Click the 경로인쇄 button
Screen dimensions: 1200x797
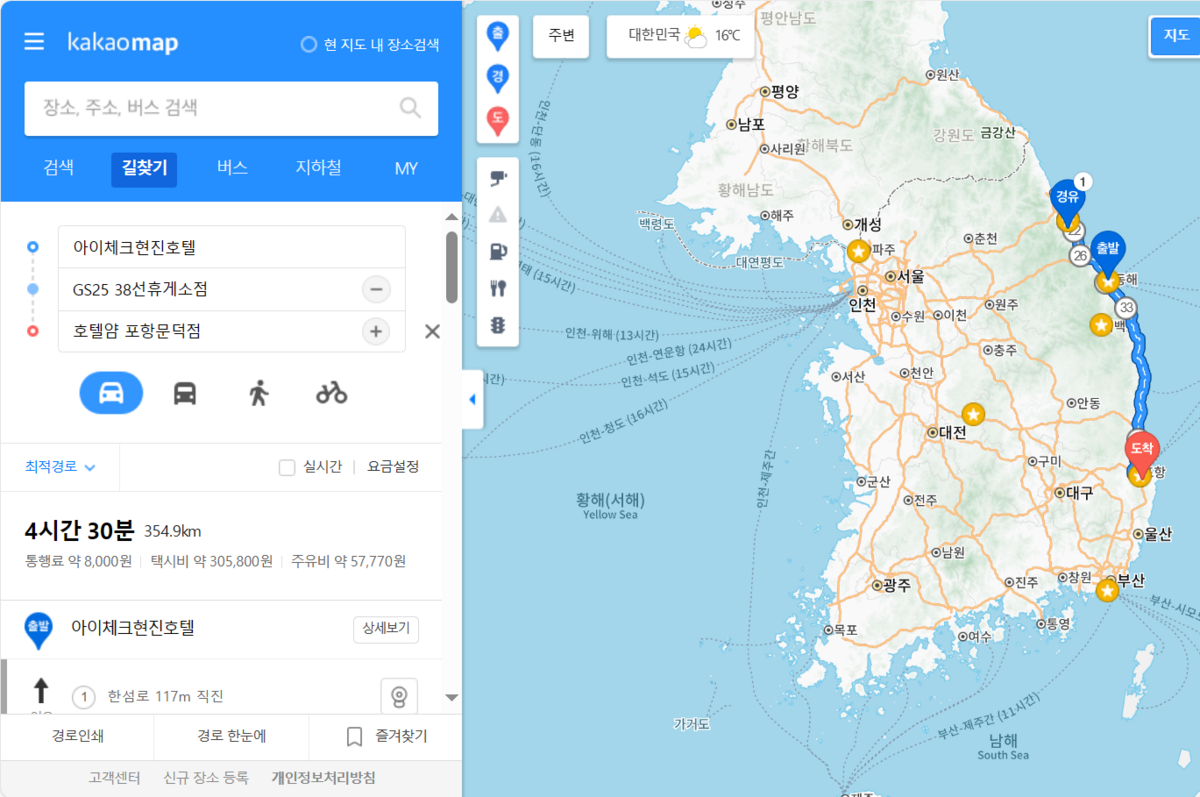click(x=77, y=737)
